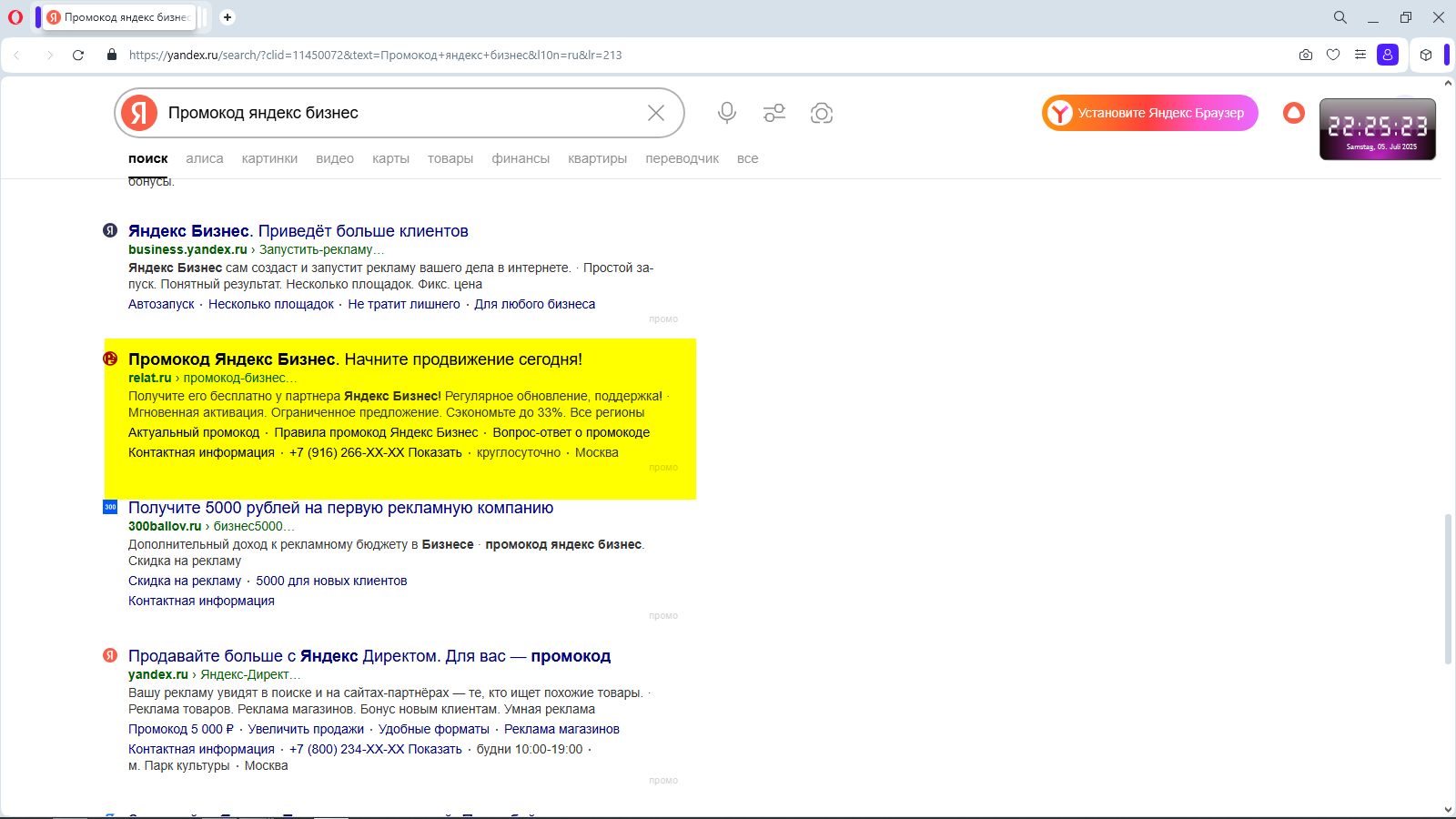Open the Скидка на рекламу sitelink
This screenshot has width=1456, height=819.
click(185, 581)
